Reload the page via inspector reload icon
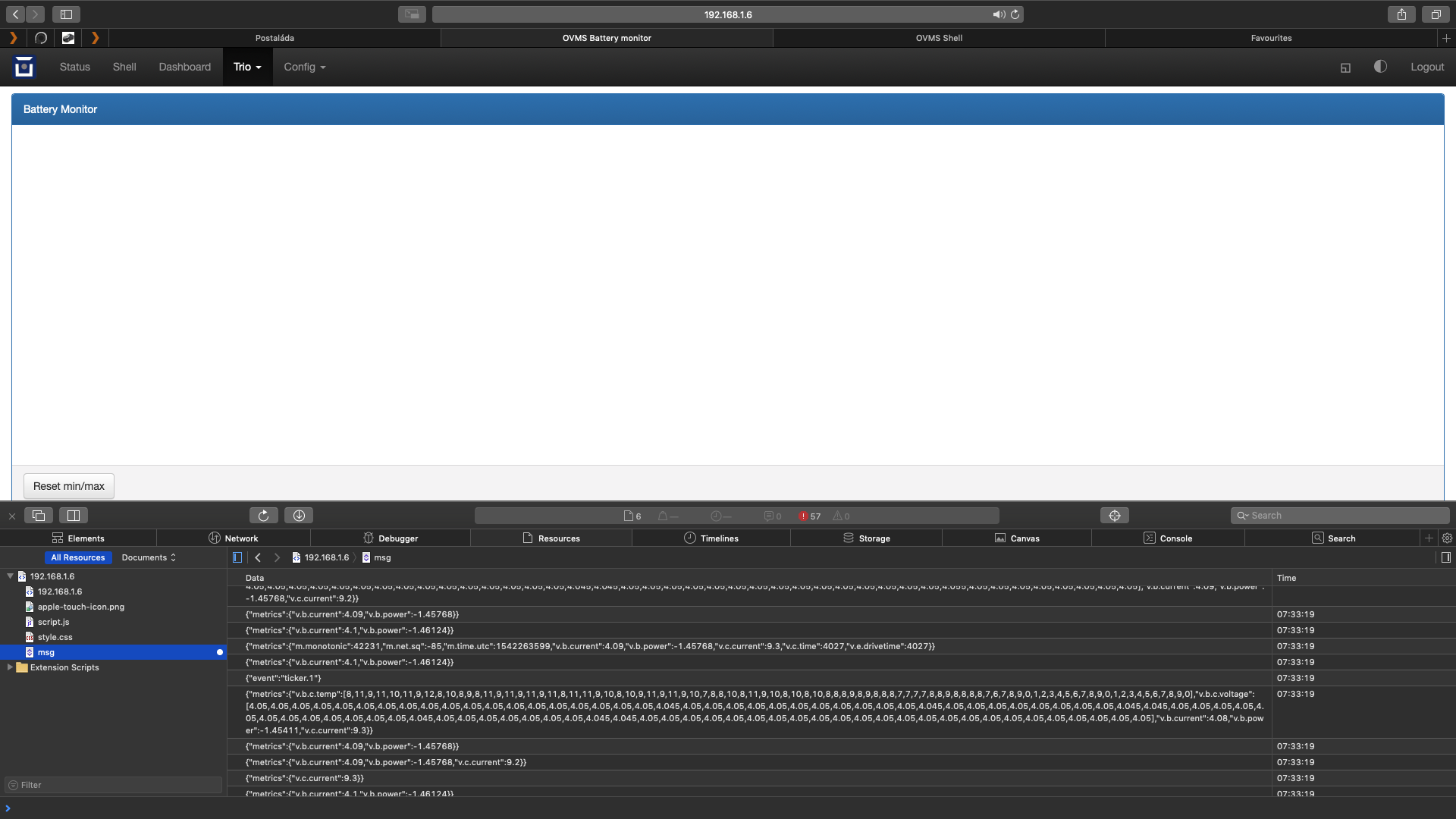The width and height of the screenshot is (1456, 819). pos(263,516)
